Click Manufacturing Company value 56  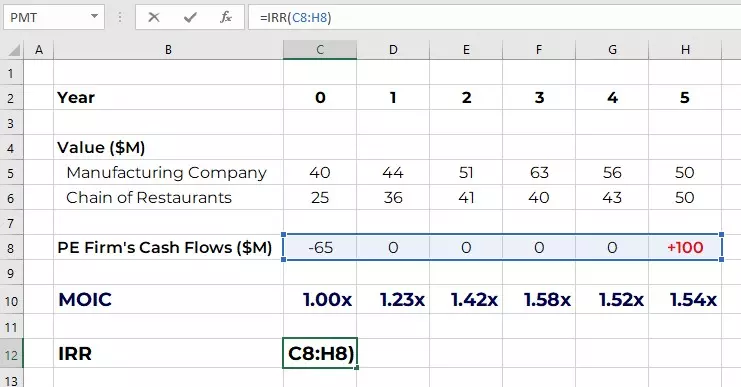click(612, 172)
